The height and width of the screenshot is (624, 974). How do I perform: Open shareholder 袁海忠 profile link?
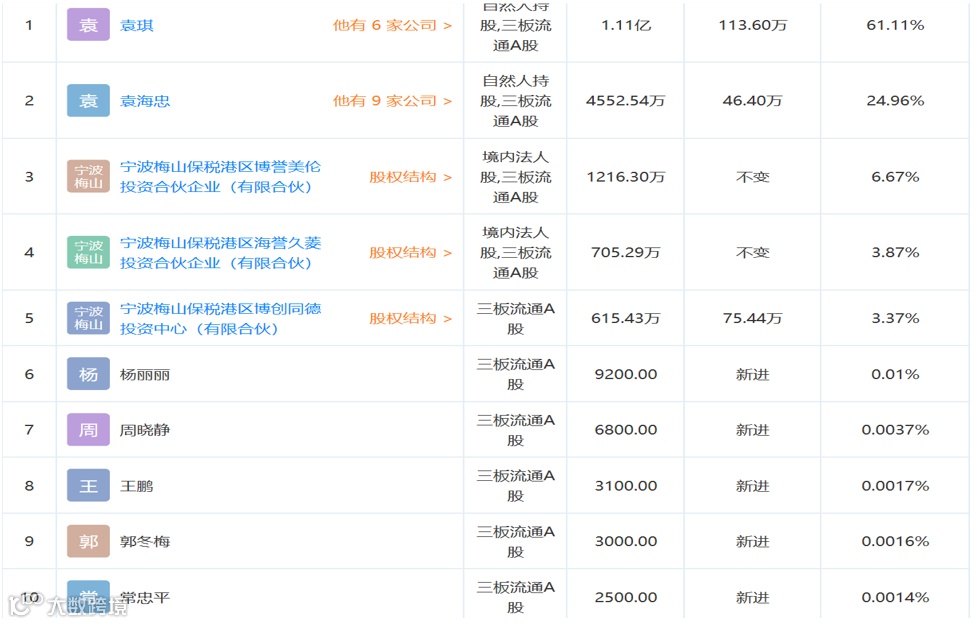tap(145, 101)
